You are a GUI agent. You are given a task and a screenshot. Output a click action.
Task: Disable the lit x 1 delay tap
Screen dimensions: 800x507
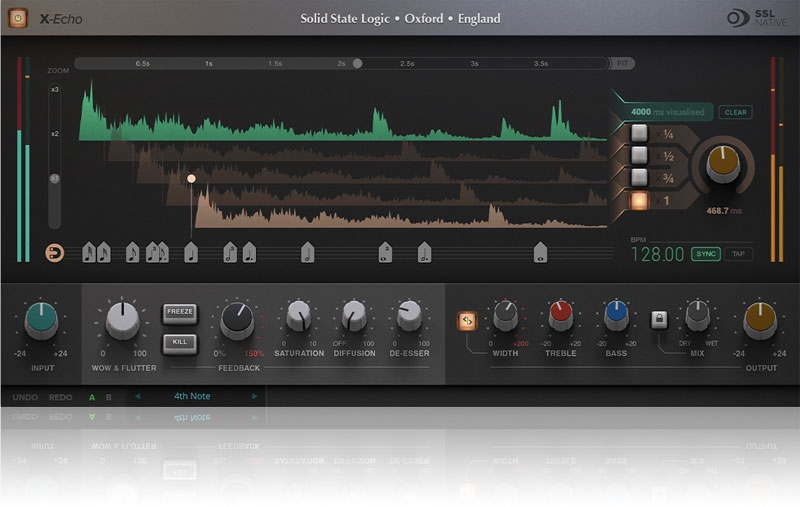click(x=639, y=200)
